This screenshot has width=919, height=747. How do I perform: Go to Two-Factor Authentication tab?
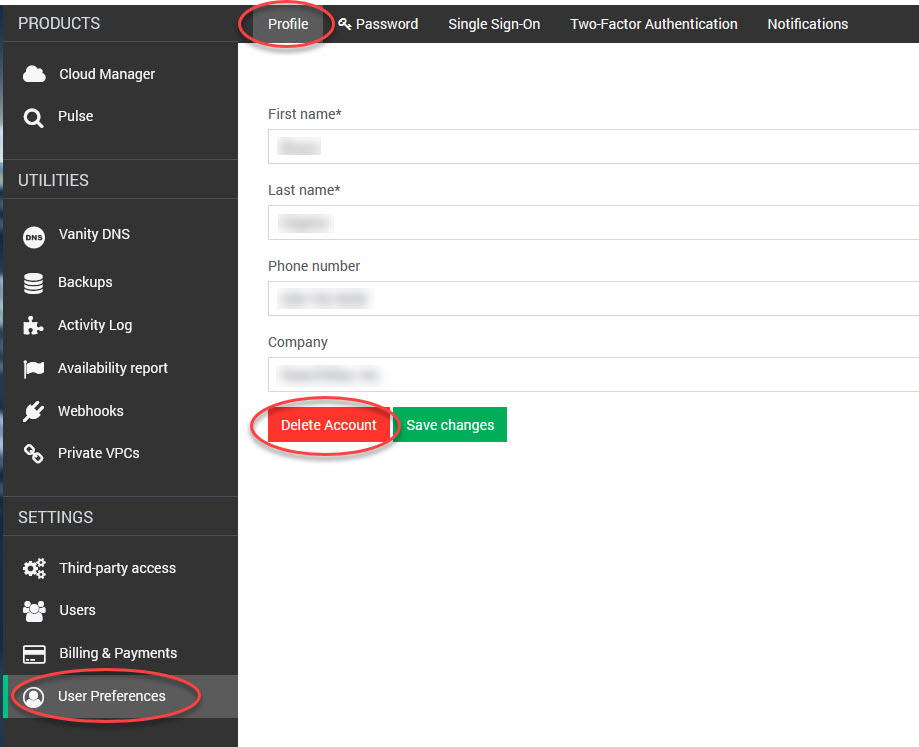pos(653,24)
